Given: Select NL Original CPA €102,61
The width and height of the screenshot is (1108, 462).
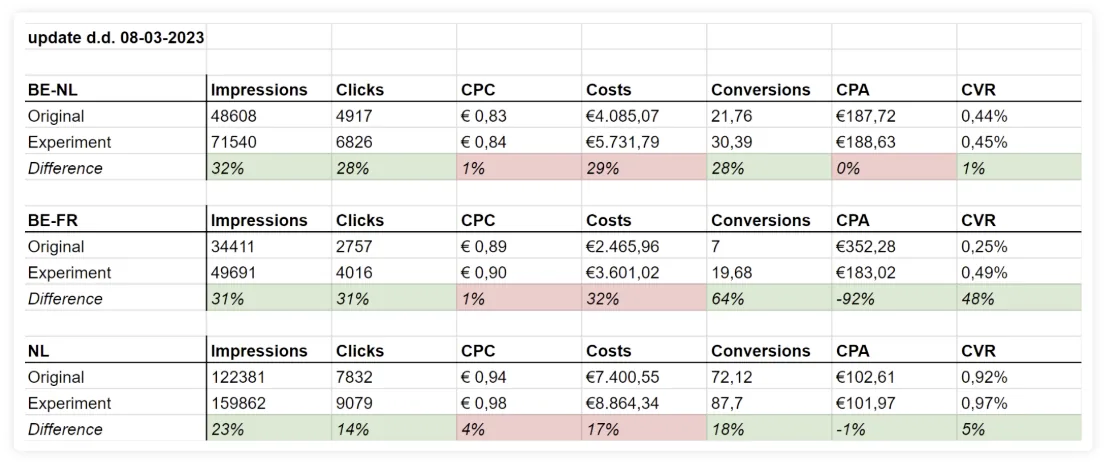Looking at the screenshot, I should click(x=894, y=377).
